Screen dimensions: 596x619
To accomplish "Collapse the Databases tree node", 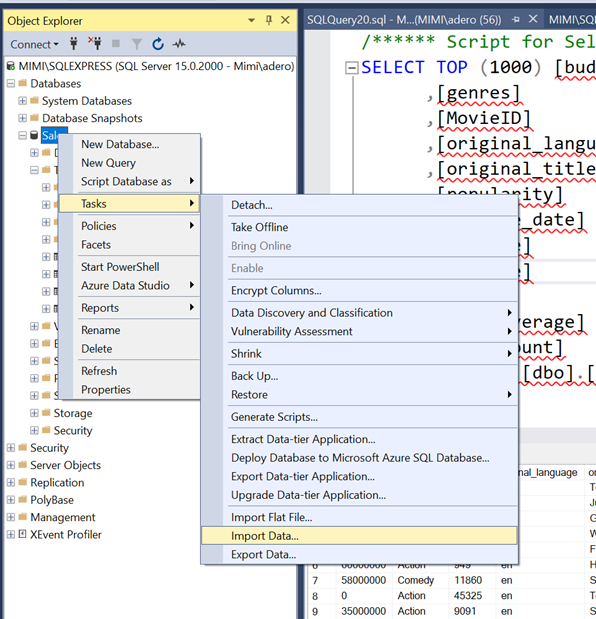I will [x=11, y=83].
